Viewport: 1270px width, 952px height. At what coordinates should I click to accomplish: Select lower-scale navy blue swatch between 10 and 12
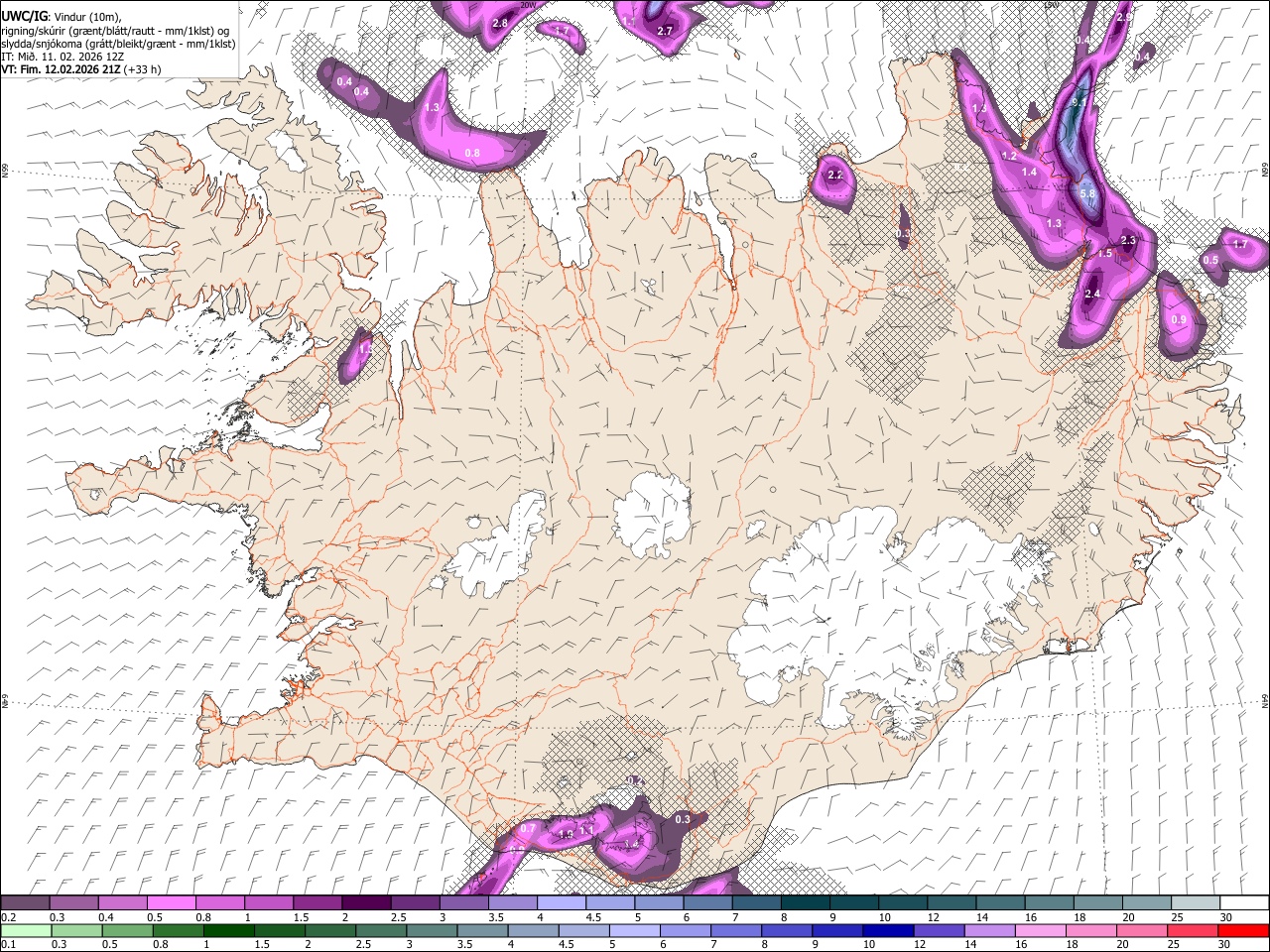click(890, 930)
